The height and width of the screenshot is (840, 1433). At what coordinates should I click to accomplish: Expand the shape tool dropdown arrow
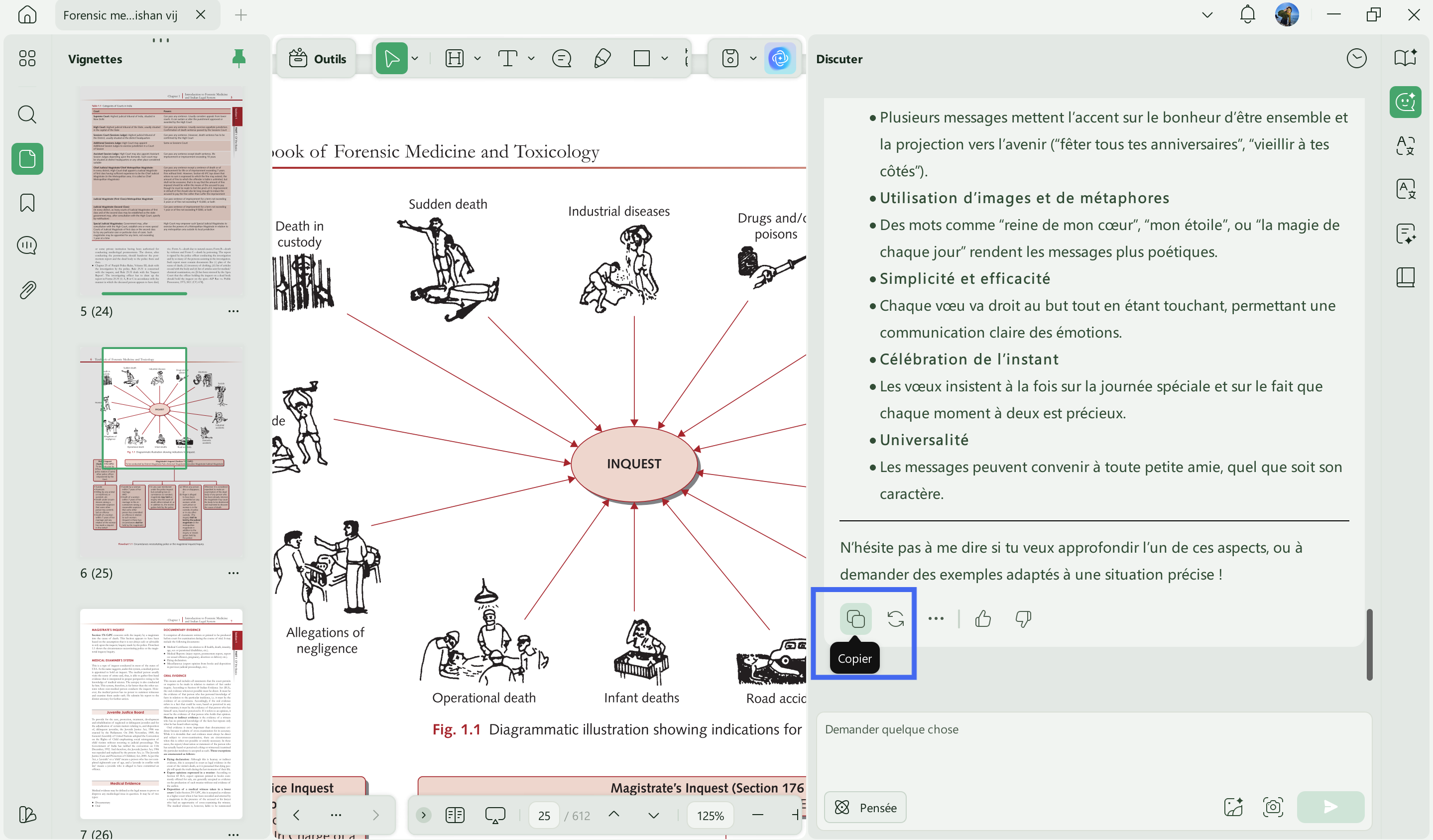tap(665, 58)
